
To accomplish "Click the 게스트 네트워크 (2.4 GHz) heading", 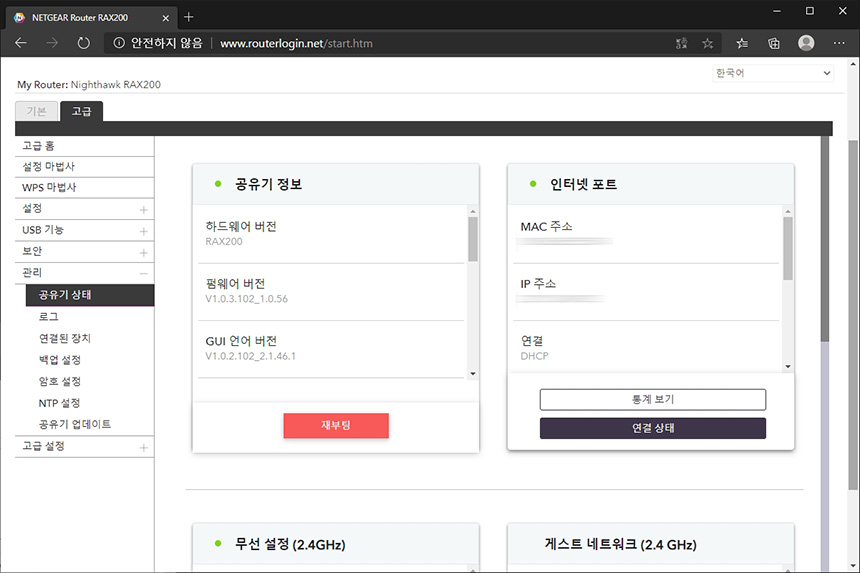I will (x=620, y=544).
